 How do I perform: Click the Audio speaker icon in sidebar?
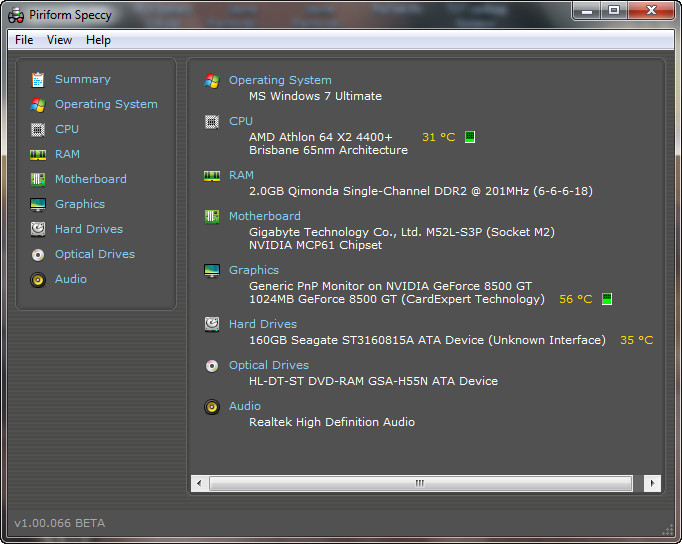click(x=38, y=279)
